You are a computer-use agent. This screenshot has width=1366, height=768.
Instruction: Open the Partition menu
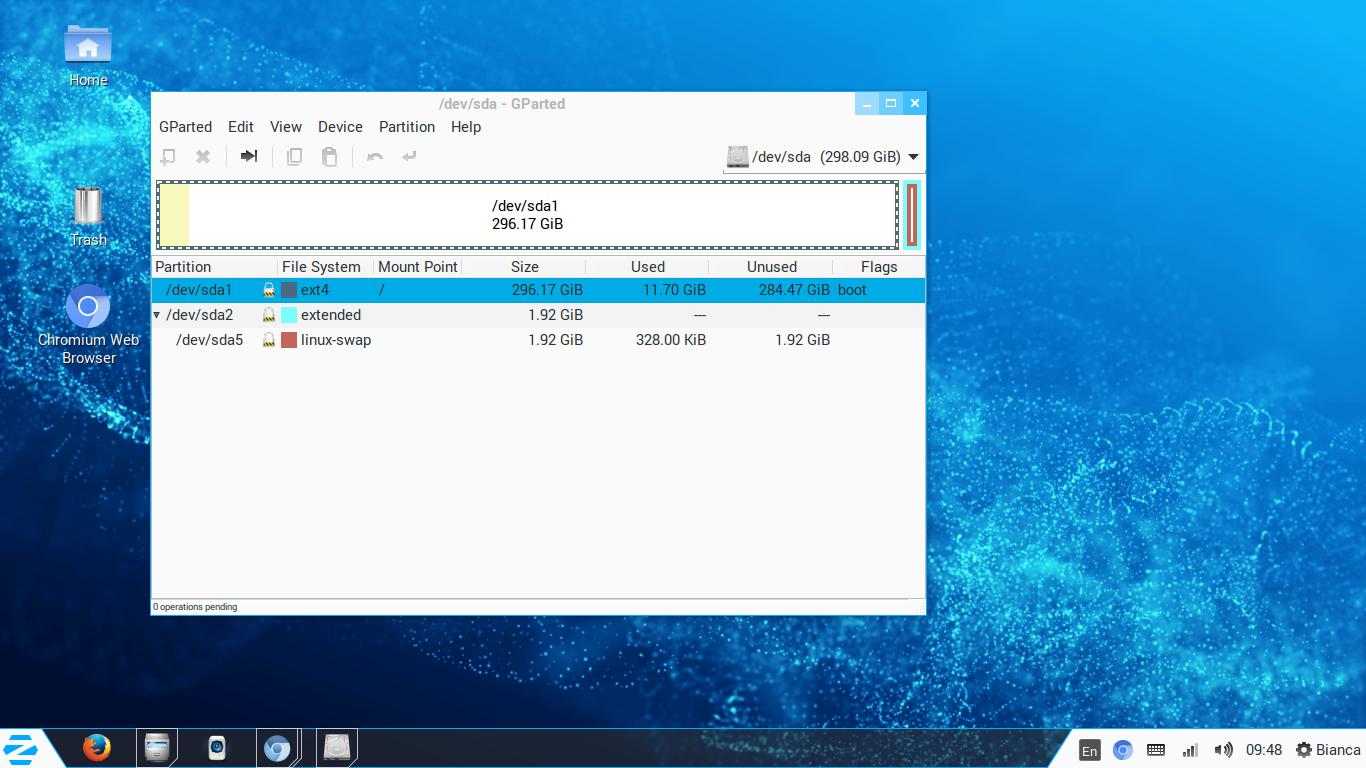pos(406,127)
